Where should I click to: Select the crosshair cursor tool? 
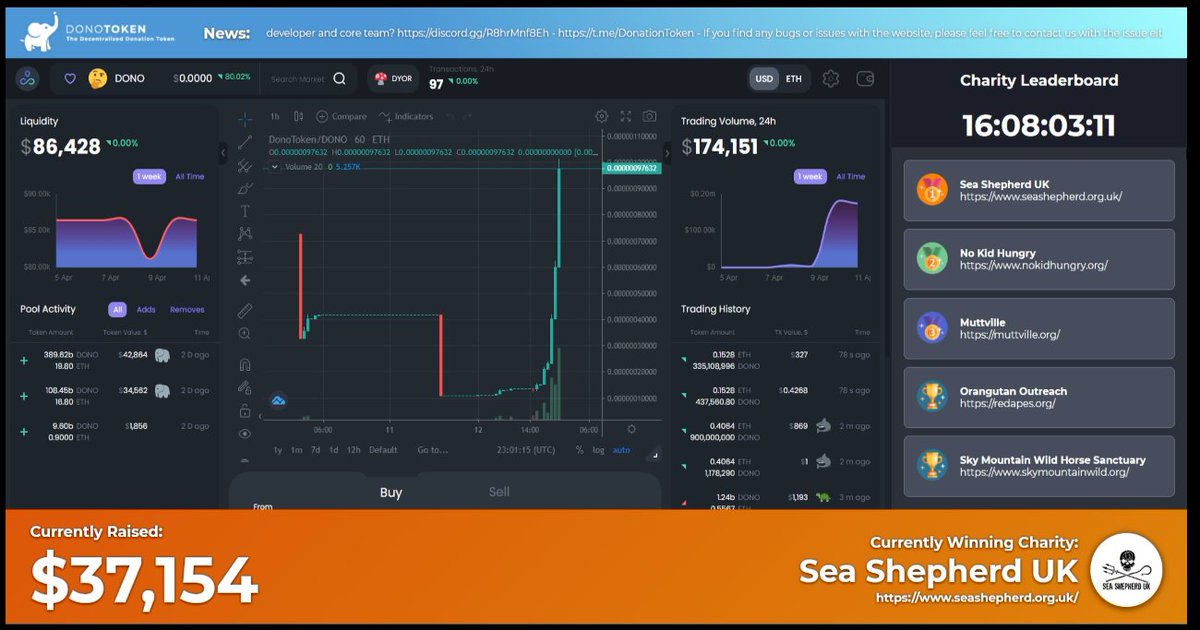tap(245, 118)
